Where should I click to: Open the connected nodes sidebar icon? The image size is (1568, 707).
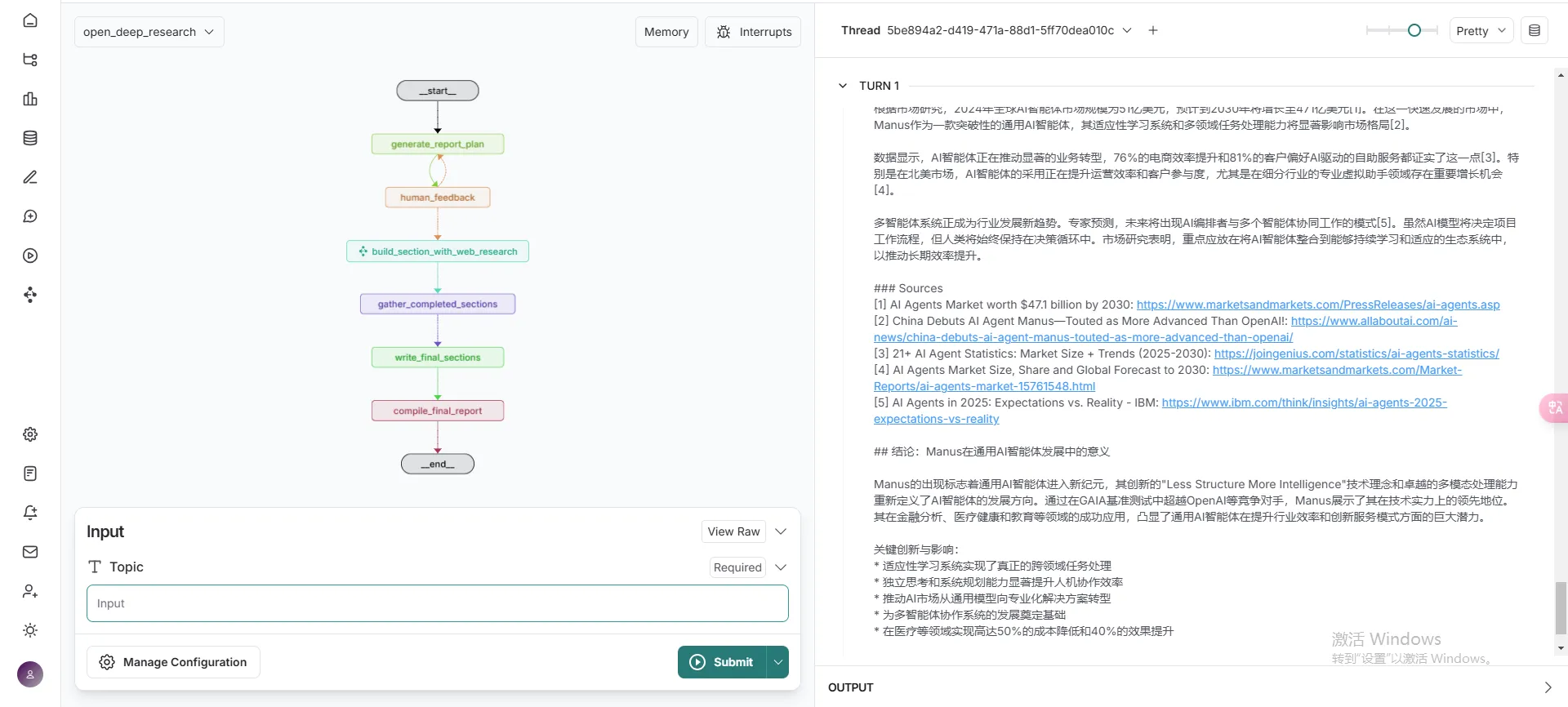point(30,295)
